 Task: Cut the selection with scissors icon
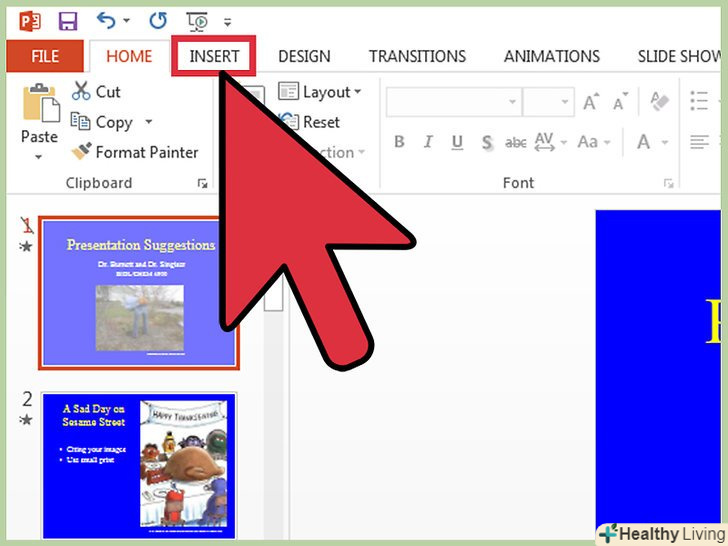pos(97,91)
